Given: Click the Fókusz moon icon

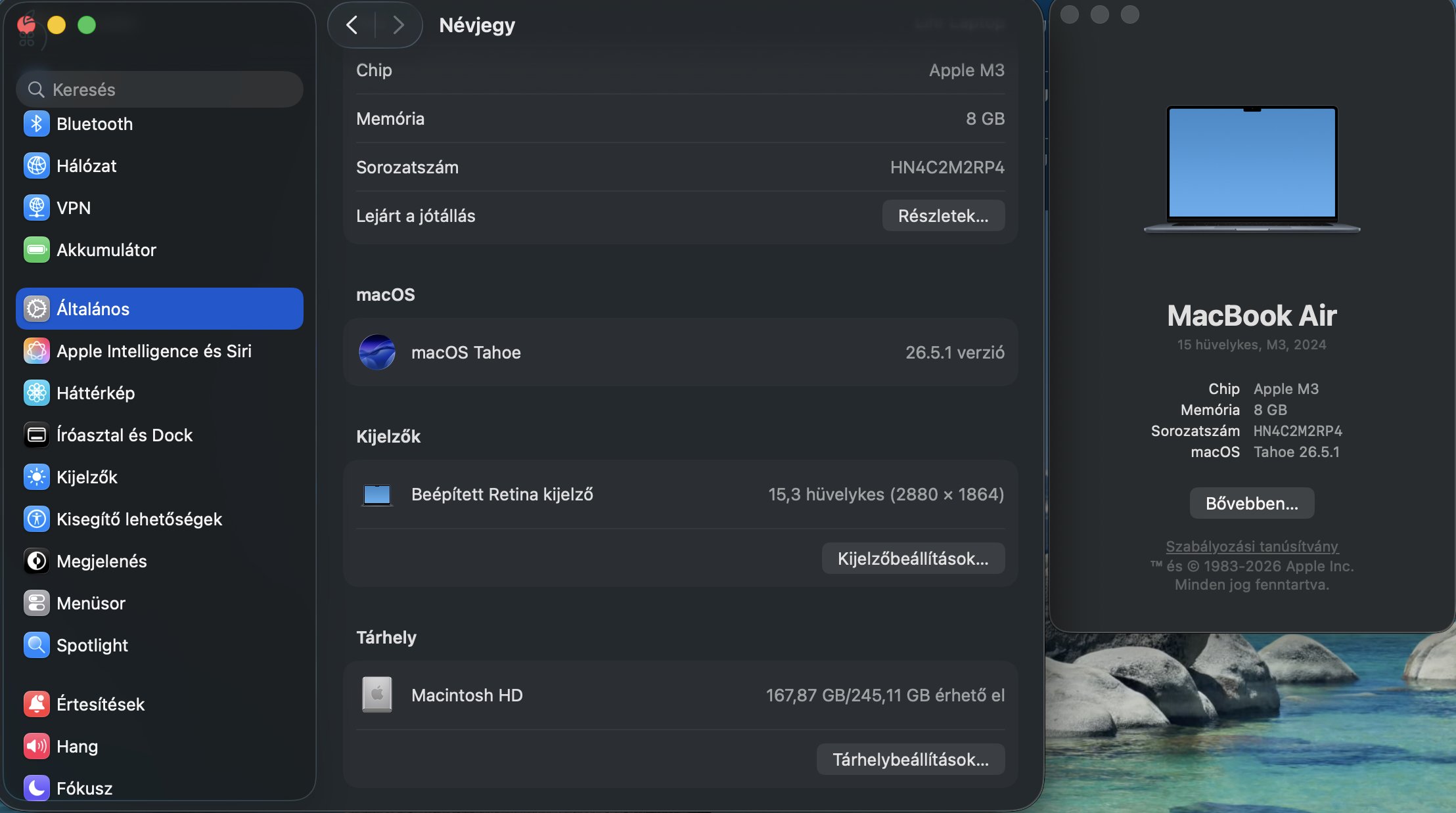Looking at the screenshot, I should (x=37, y=788).
